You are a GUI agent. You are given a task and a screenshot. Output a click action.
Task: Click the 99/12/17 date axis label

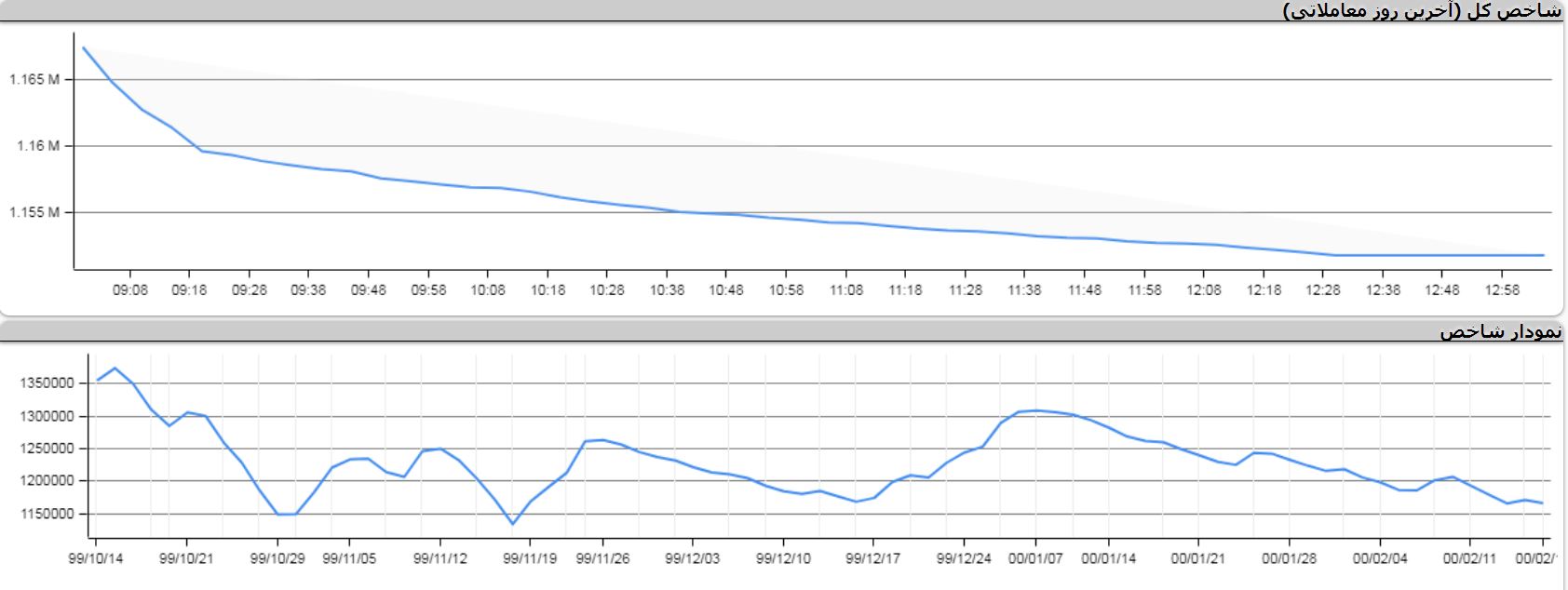872,558
